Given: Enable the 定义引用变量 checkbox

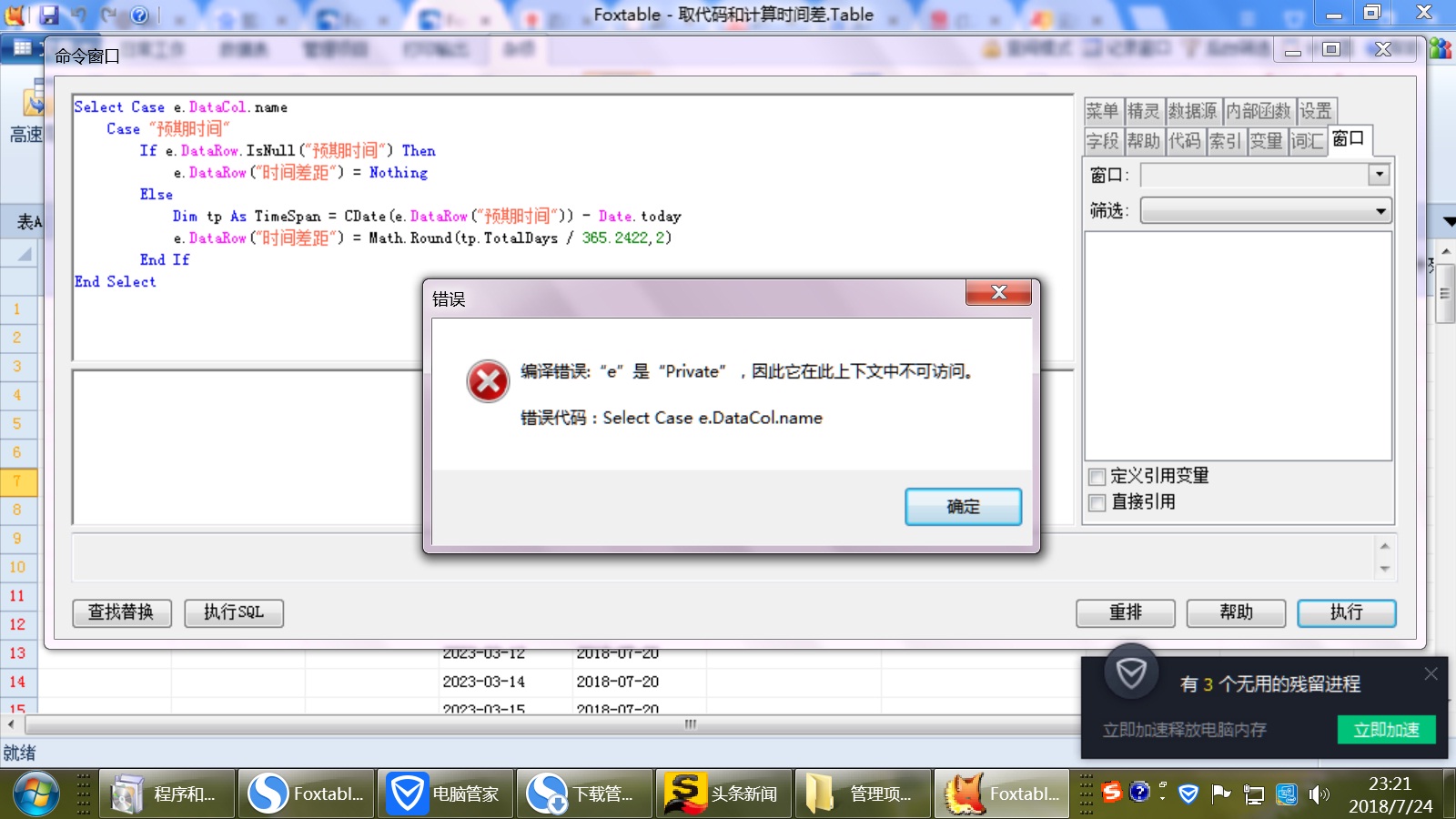Looking at the screenshot, I should coord(1097,477).
